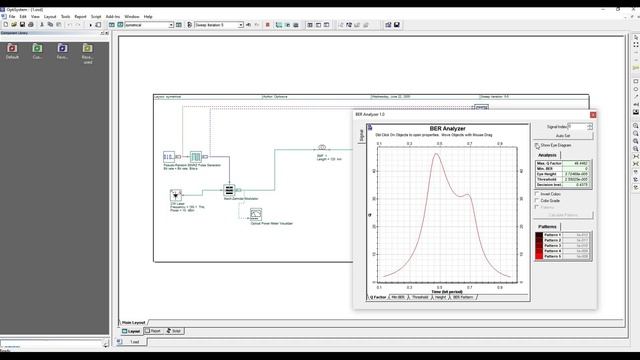The height and width of the screenshot is (360, 640).
Task: Click the graph info icon in BER Analyzer plot corner
Action: coord(370,128)
